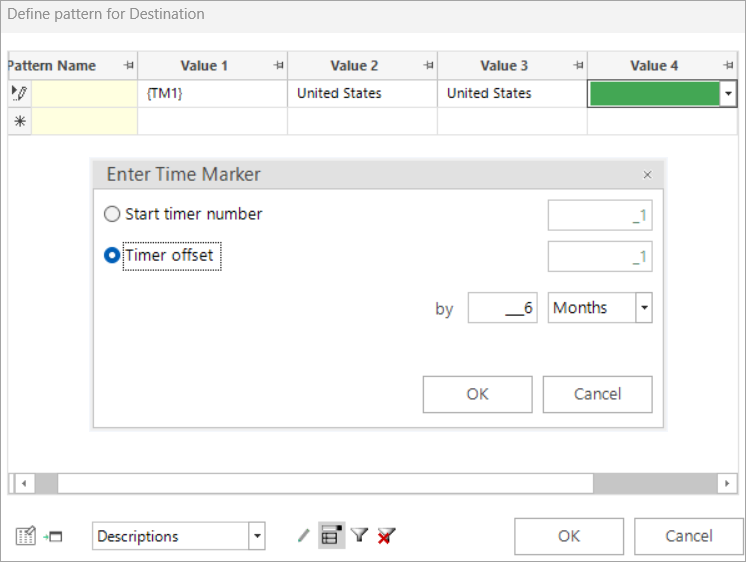The width and height of the screenshot is (746, 562).
Task: Click the green pencil edit icon
Action: click(304, 536)
